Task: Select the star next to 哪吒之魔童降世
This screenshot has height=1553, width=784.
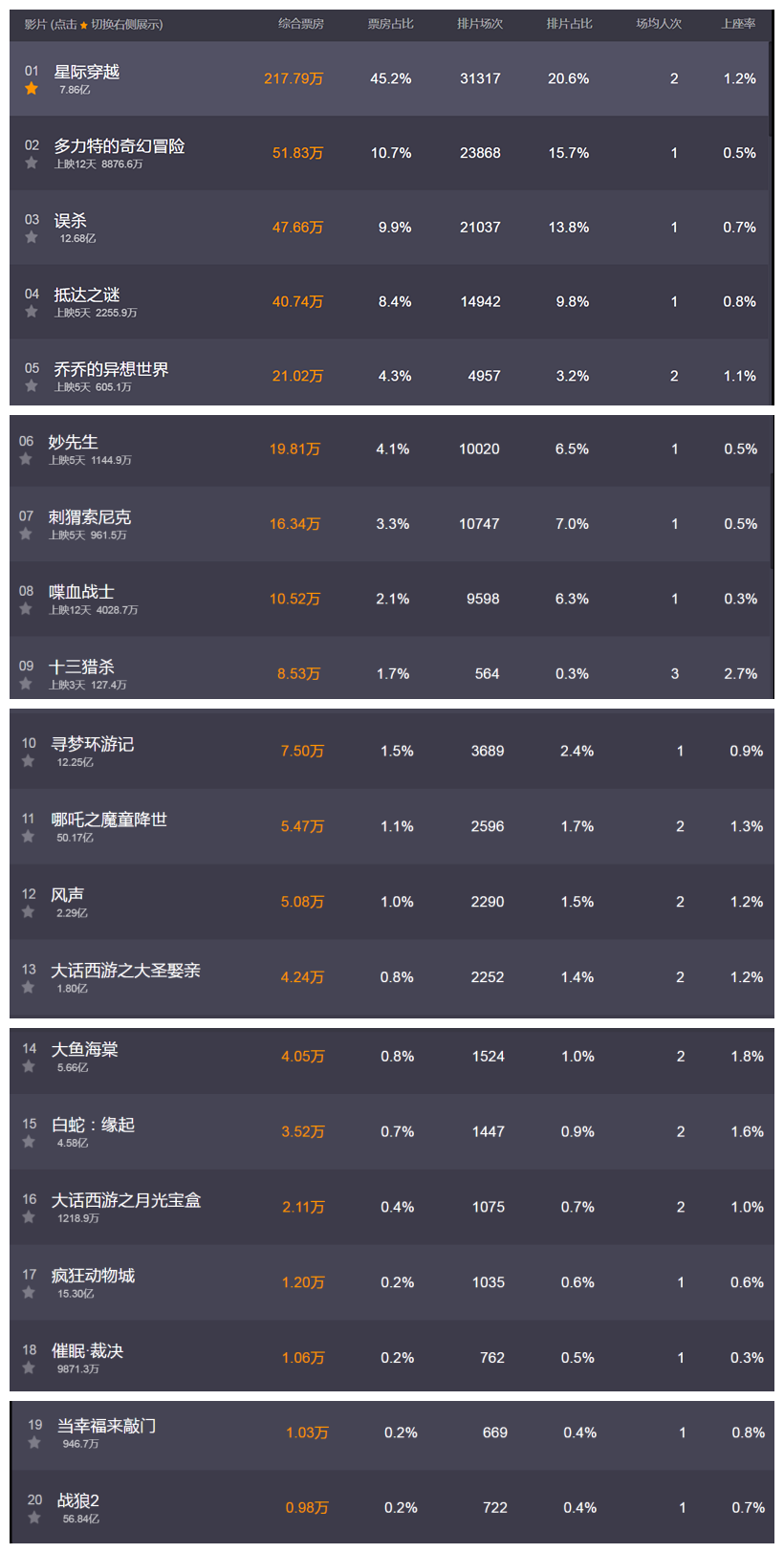Action: pos(29,837)
